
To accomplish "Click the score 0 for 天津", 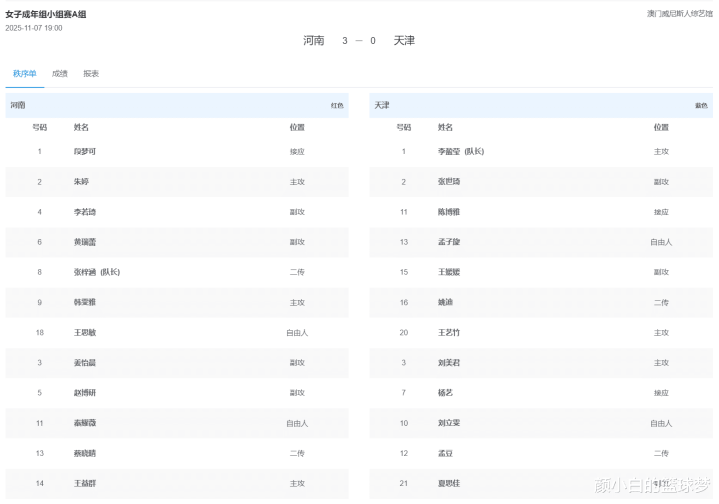I will (373, 41).
